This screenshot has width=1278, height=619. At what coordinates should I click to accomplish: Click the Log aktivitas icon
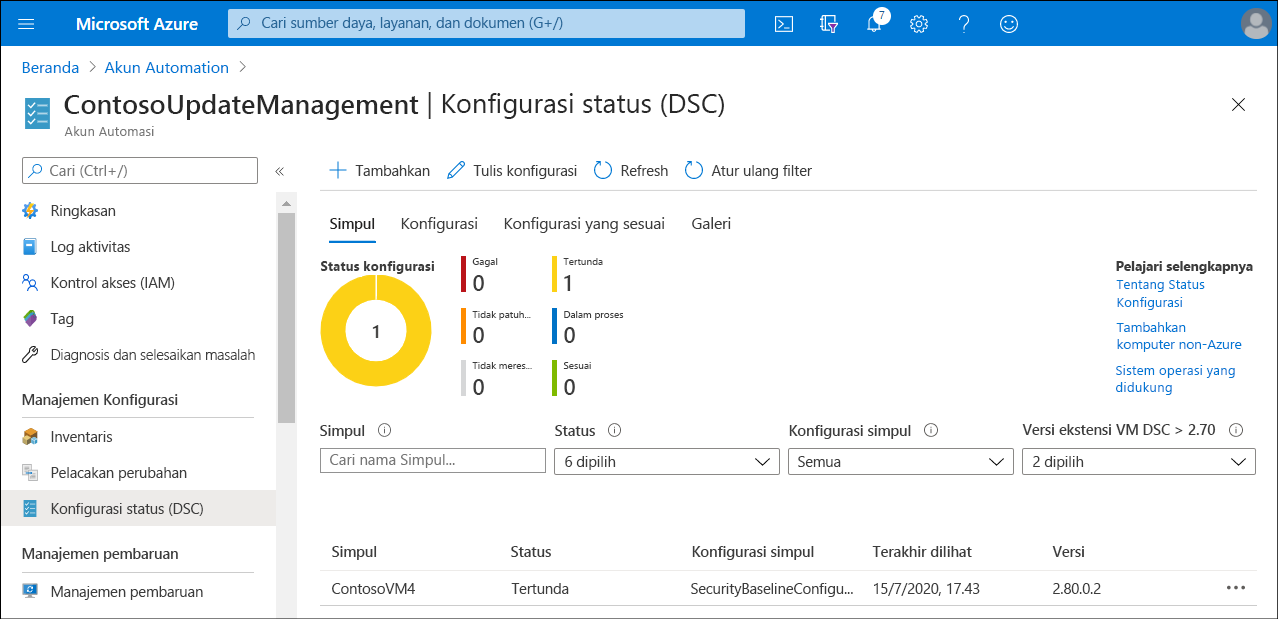click(x=31, y=247)
